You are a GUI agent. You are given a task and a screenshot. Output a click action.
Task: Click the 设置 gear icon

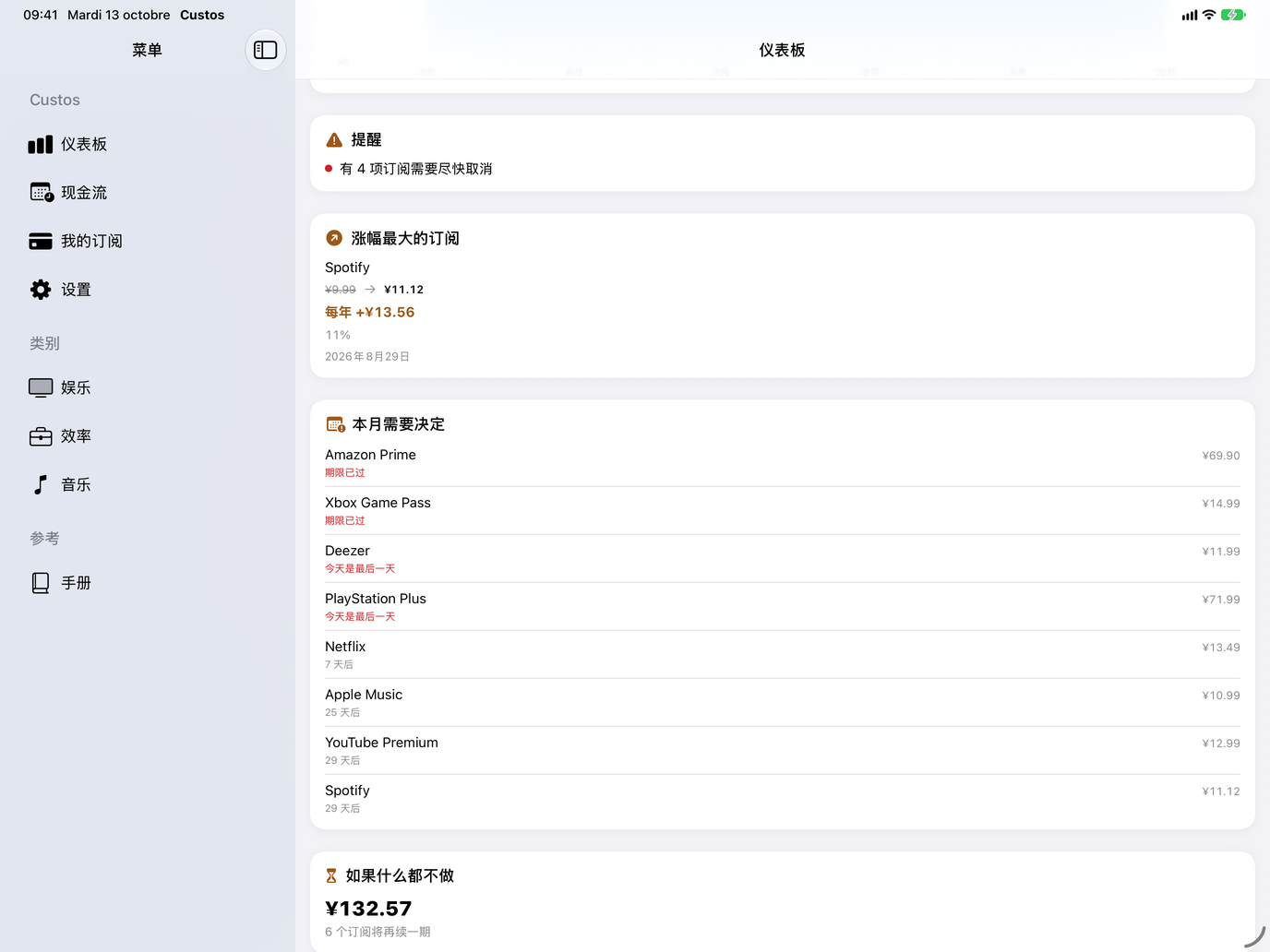[x=41, y=290]
